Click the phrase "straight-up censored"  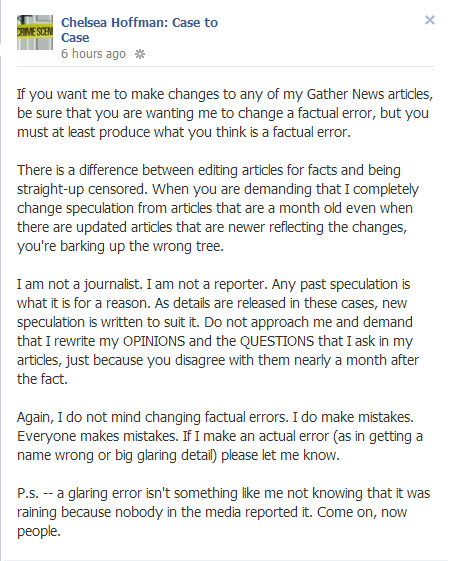82,189
